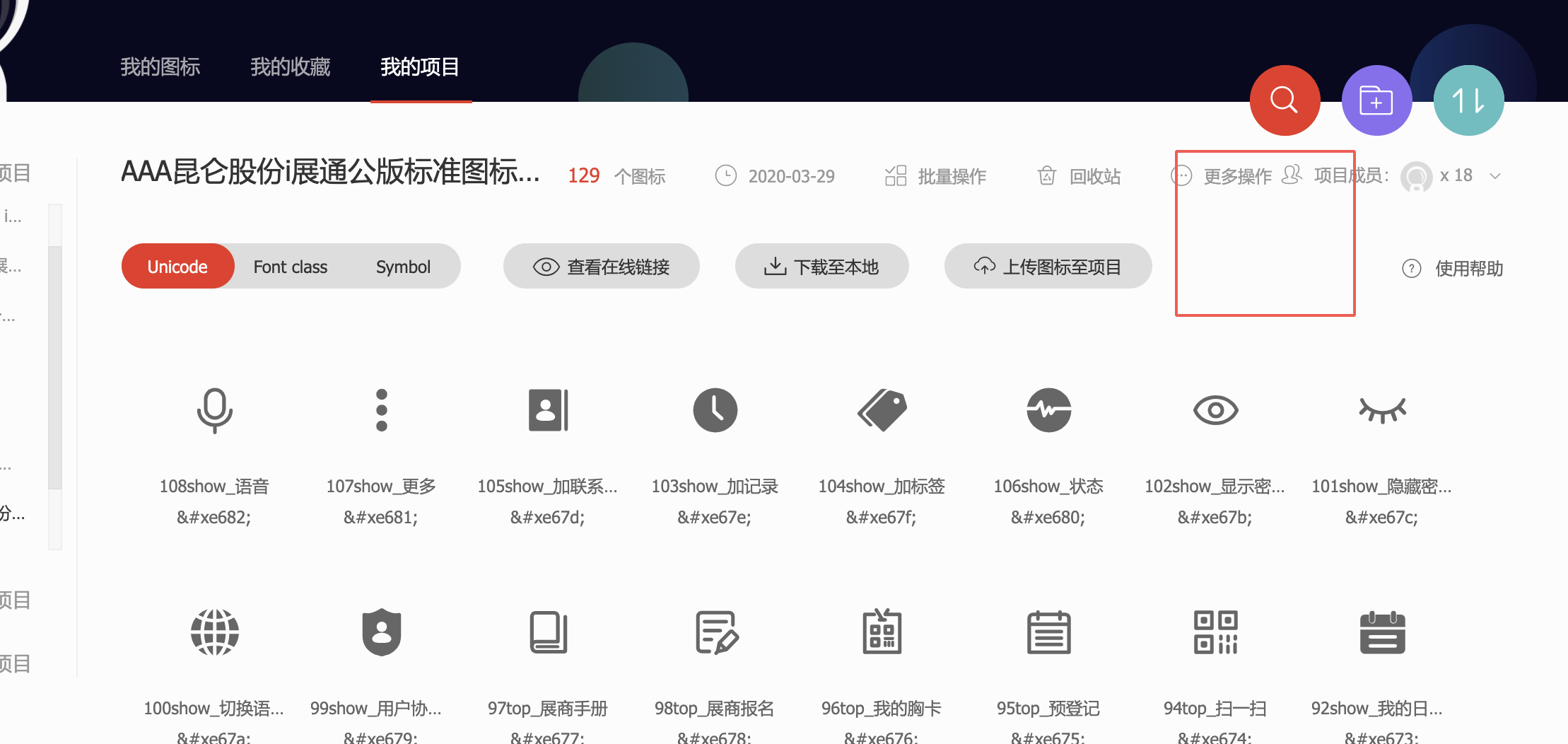Screen dimensions: 1568x744
Task: Select the 100show_切换语 globe icon
Action: (x=214, y=632)
